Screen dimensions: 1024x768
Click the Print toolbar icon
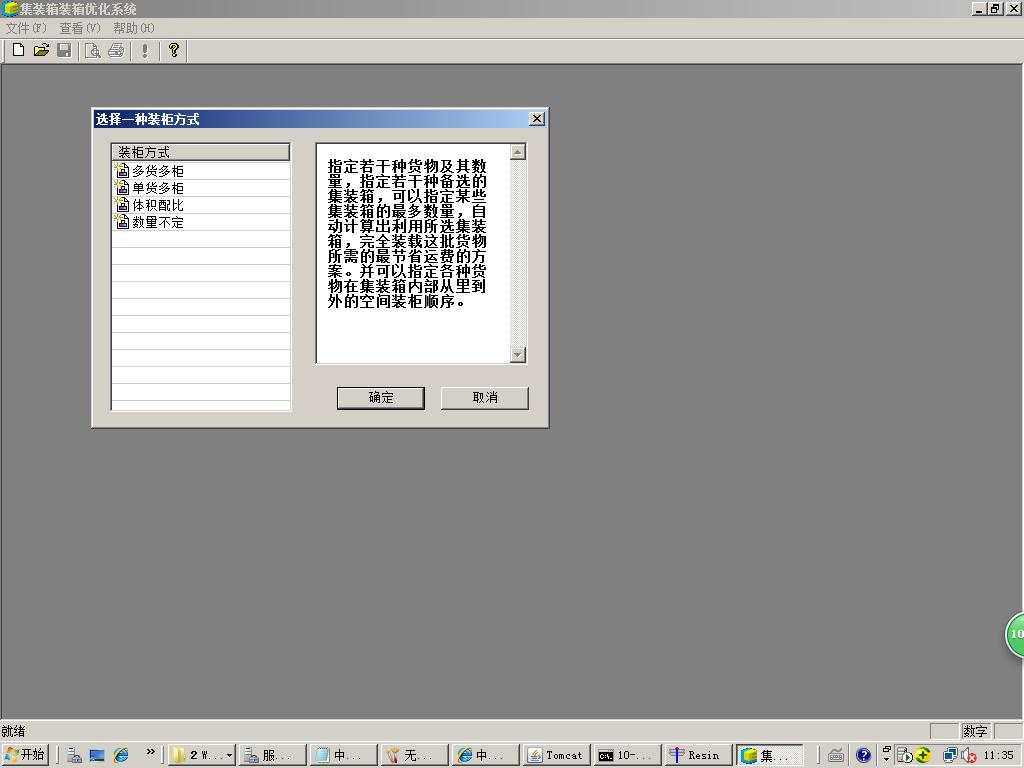(116, 50)
